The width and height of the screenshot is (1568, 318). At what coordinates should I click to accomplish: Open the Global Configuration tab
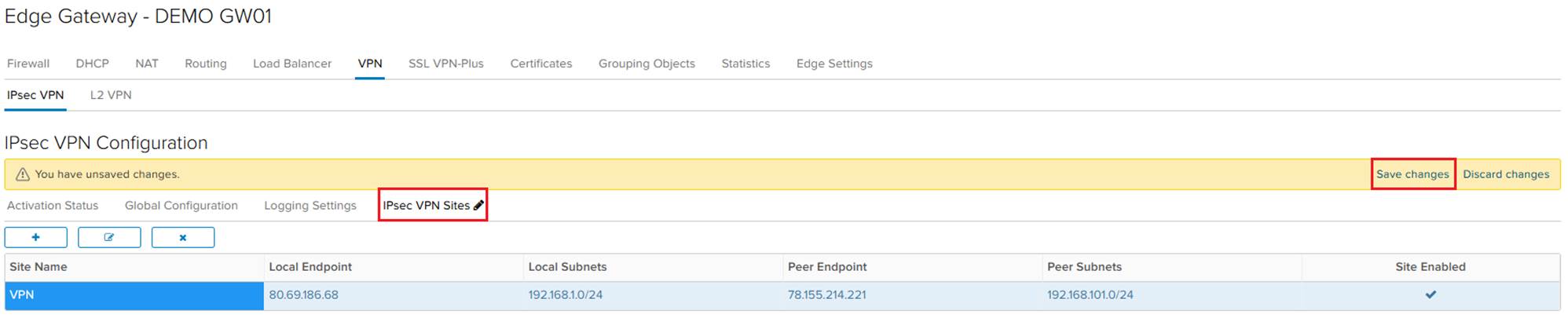pos(181,206)
